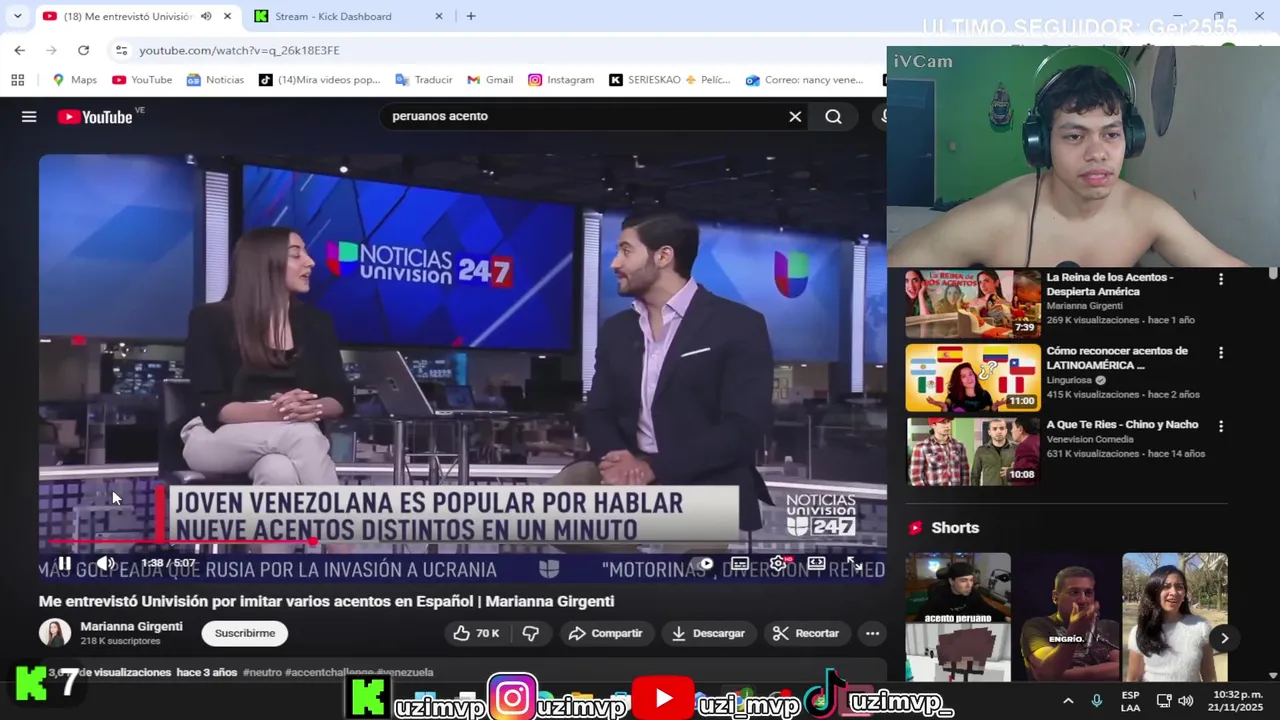Screen dimensions: 1280x720
Task: Open the Linguriosa channel link
Action: [1069, 380]
